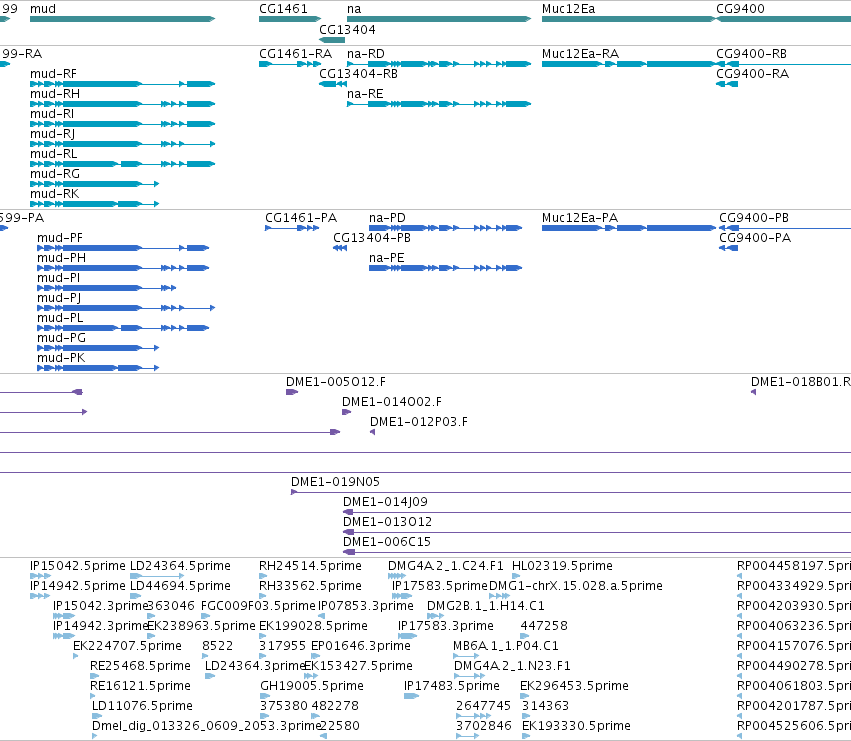Viewport: 851px width, 741px height.
Task: Click EST LD11076.5prime
Action: (x=97, y=716)
